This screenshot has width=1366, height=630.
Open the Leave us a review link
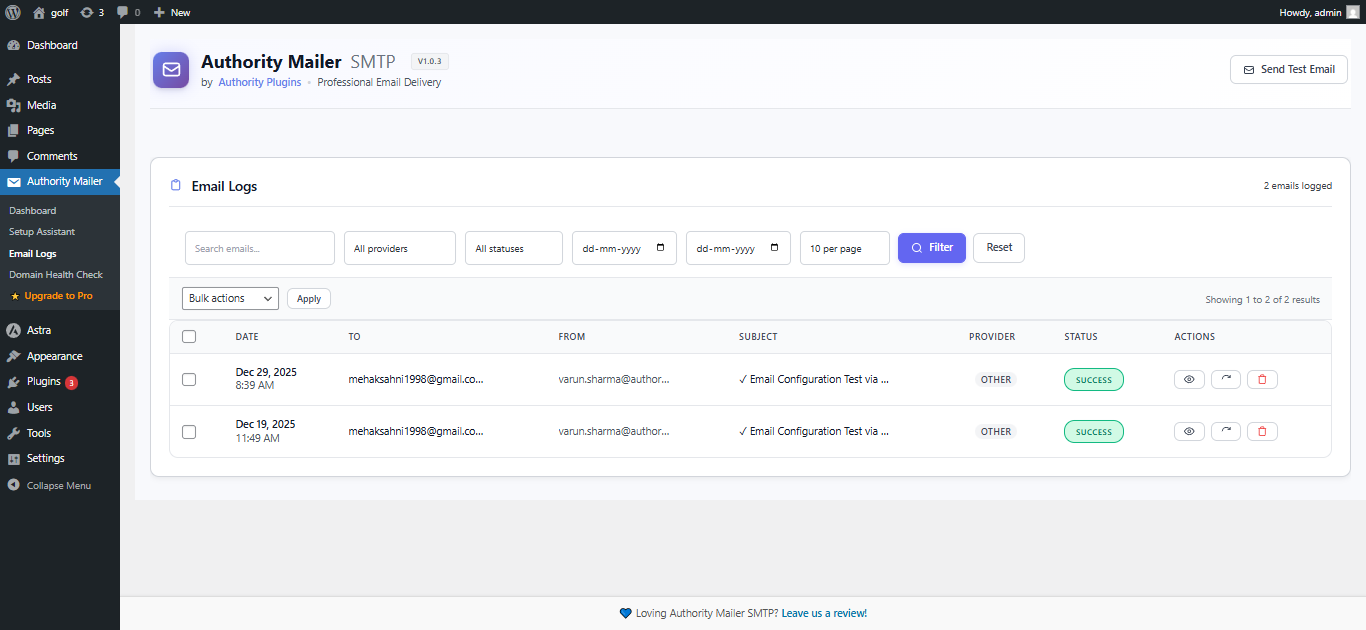[x=824, y=612]
